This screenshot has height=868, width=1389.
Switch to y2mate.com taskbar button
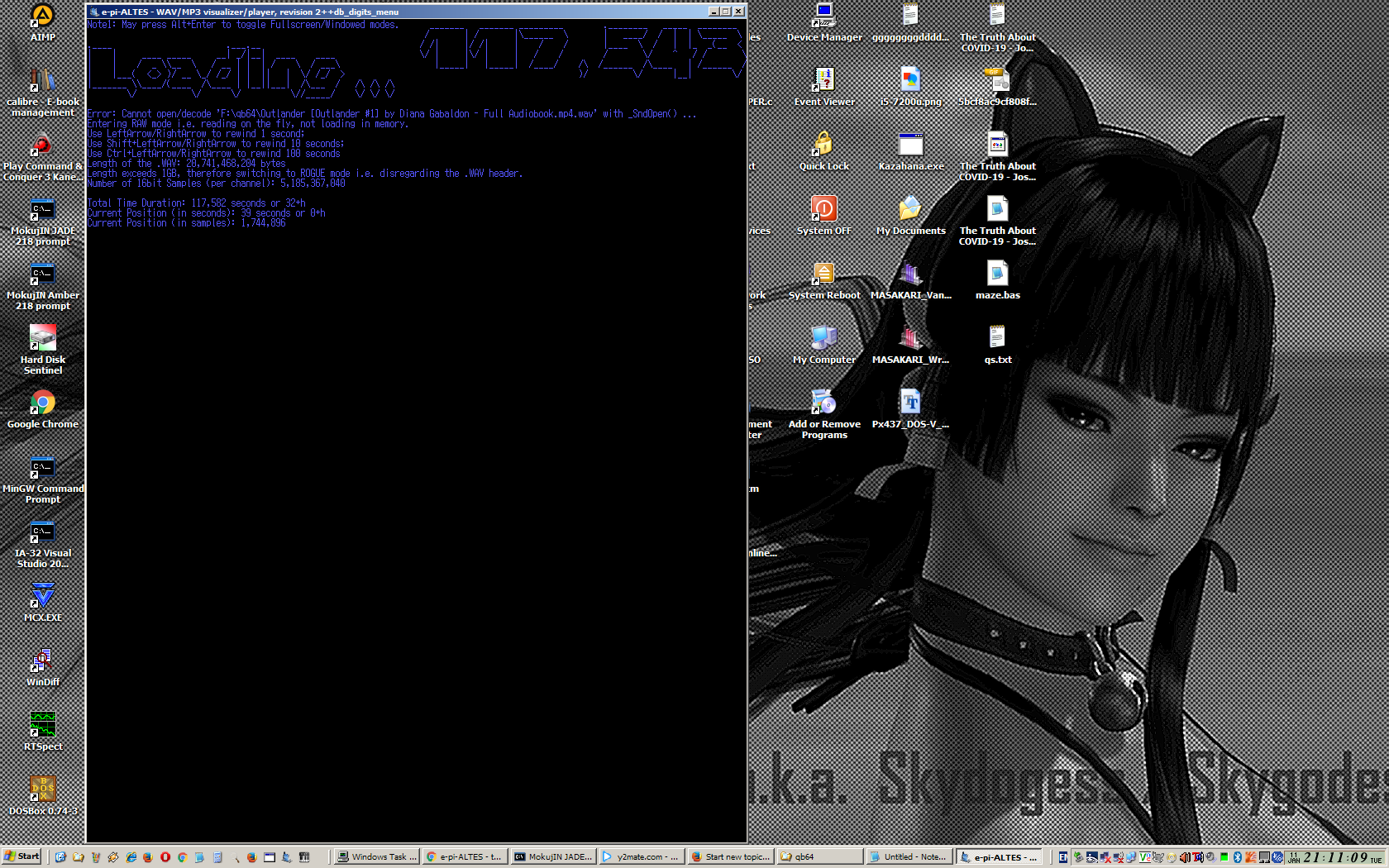(x=640, y=856)
